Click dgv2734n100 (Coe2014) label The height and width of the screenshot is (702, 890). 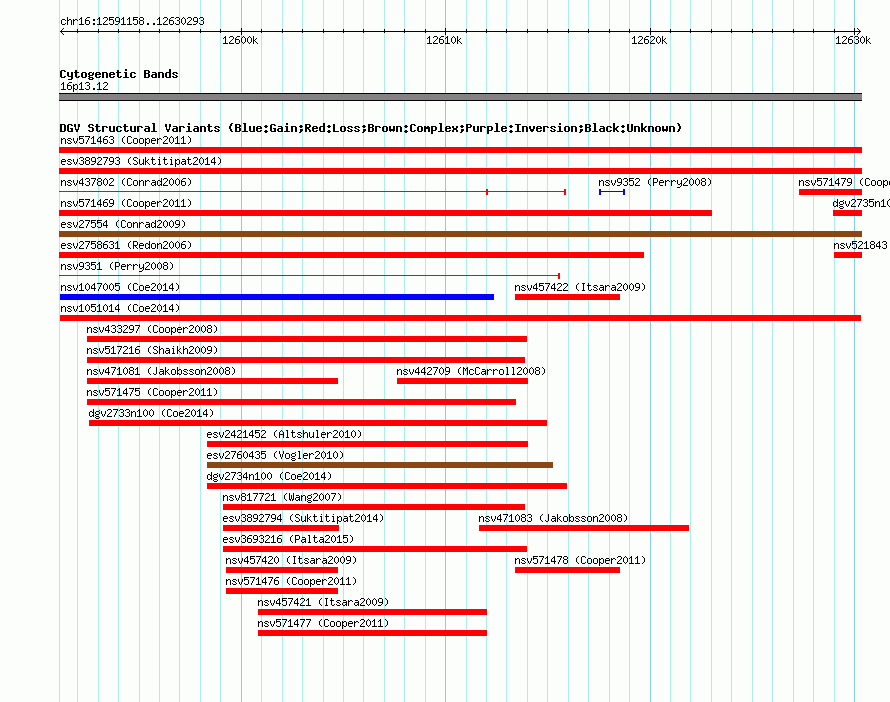[269, 476]
